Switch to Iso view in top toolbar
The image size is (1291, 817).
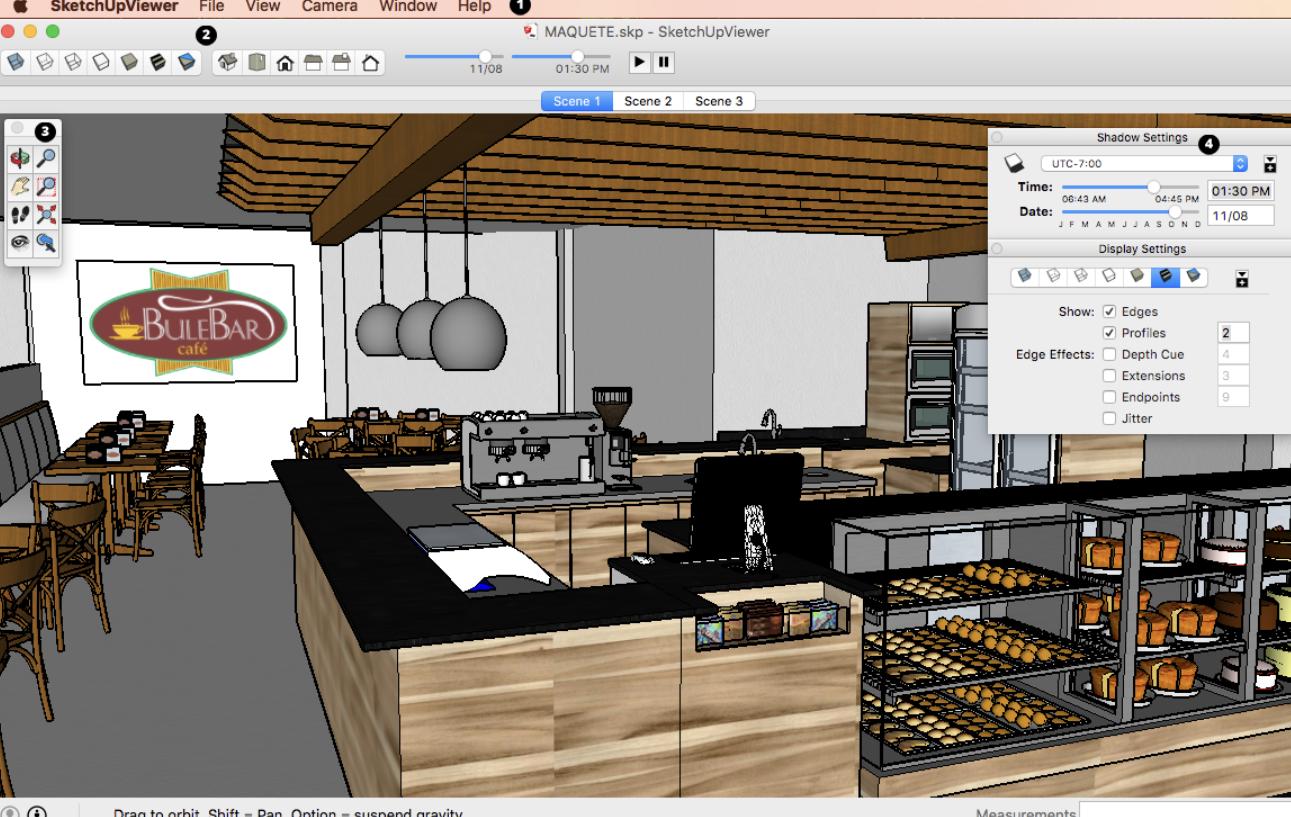[228, 63]
